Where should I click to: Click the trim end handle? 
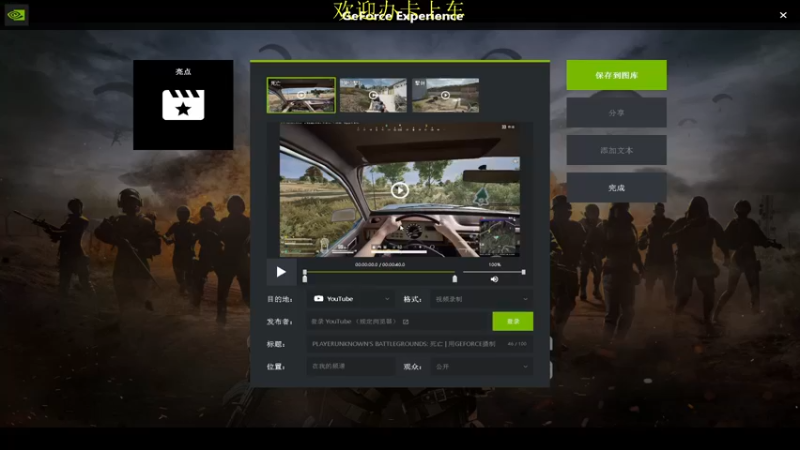coord(455,278)
